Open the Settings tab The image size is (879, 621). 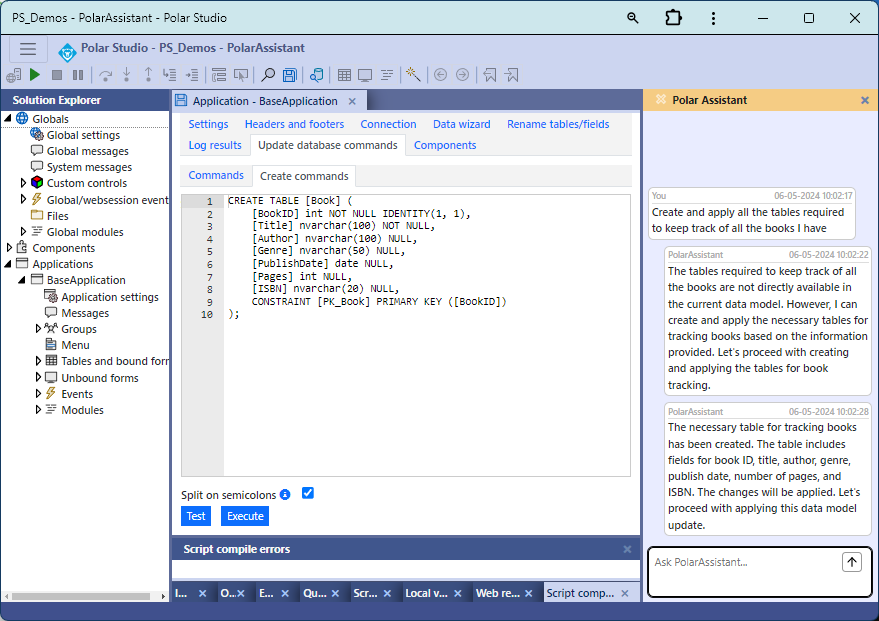pos(208,124)
